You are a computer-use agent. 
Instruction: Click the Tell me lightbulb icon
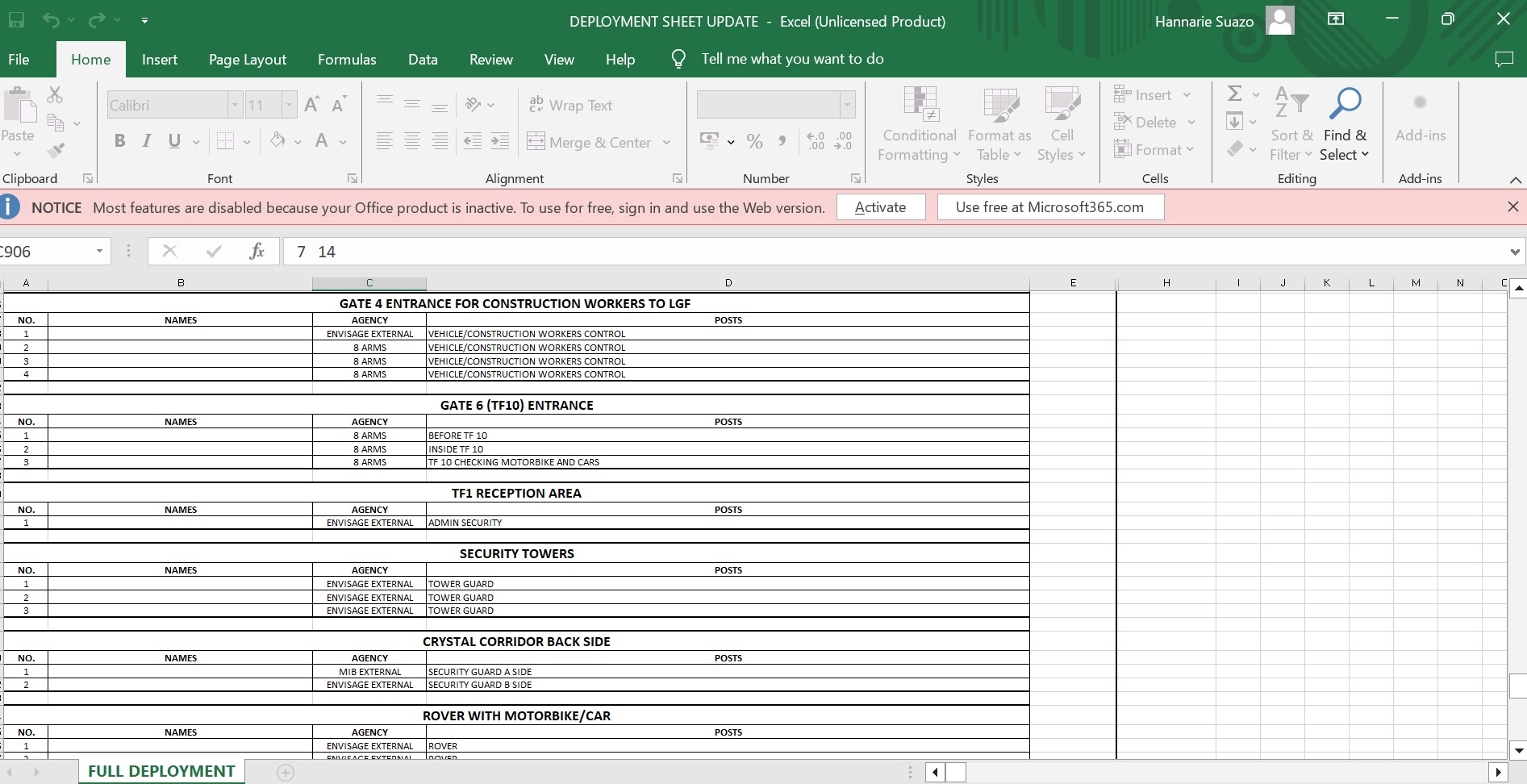pos(678,59)
